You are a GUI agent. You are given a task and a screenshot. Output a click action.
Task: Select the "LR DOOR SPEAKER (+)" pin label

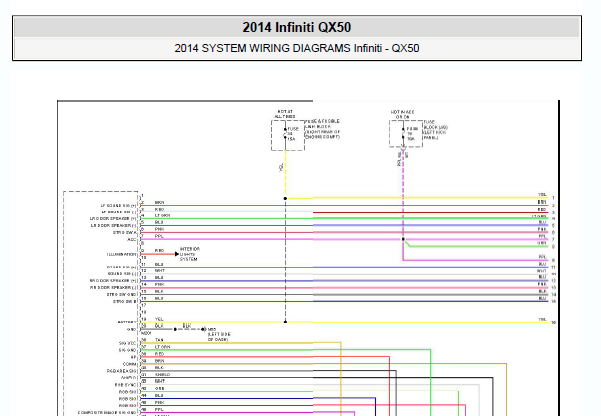(113, 219)
